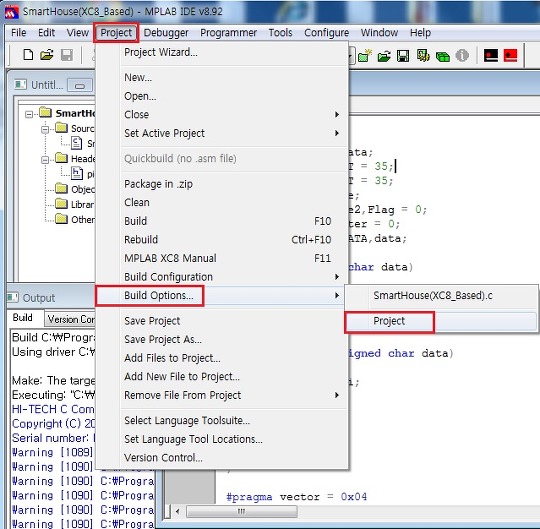Choose Open... in the Project menu
The height and width of the screenshot is (529, 540).
(x=222, y=96)
